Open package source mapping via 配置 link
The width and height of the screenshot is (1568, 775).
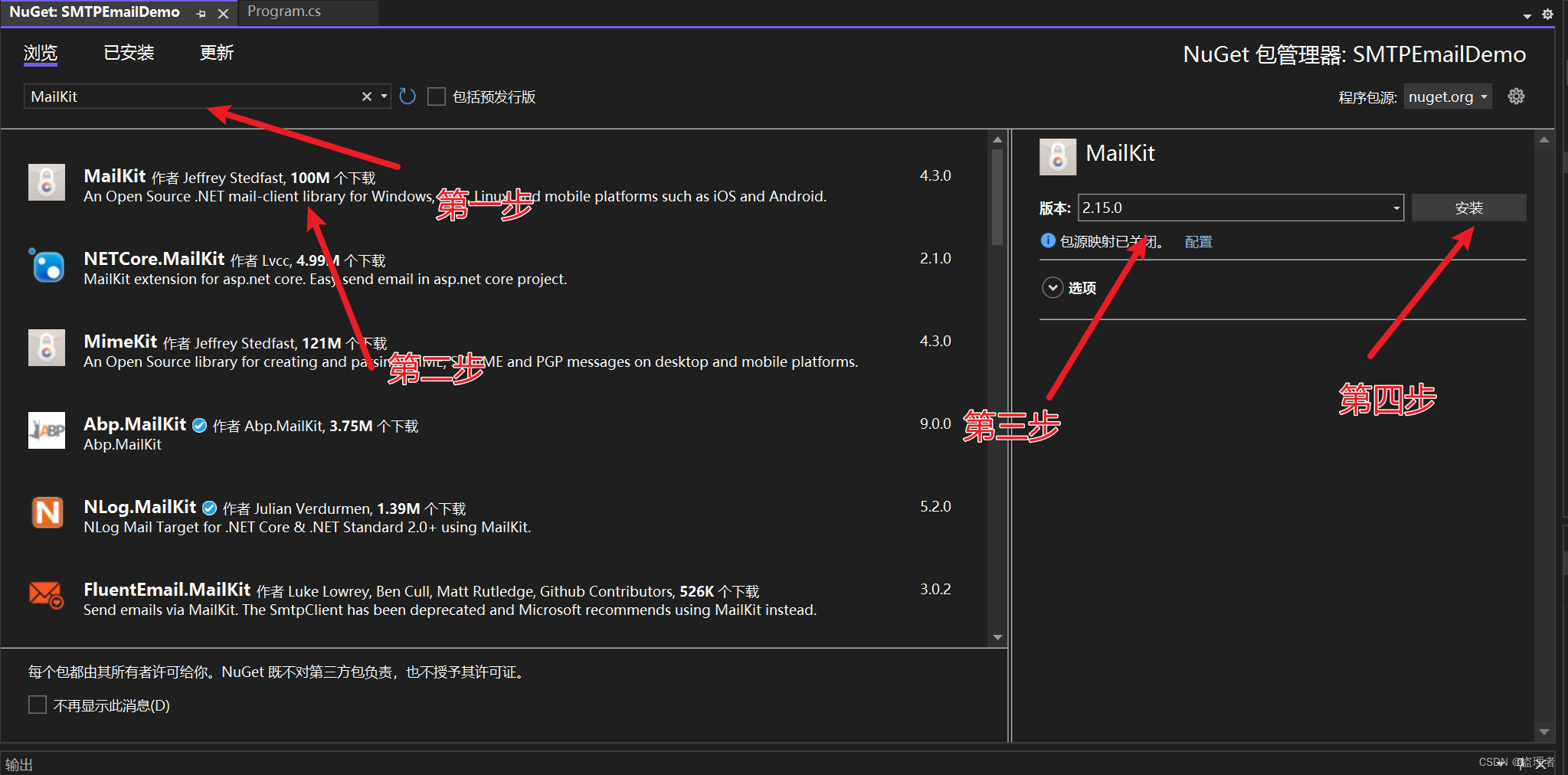(x=1198, y=241)
